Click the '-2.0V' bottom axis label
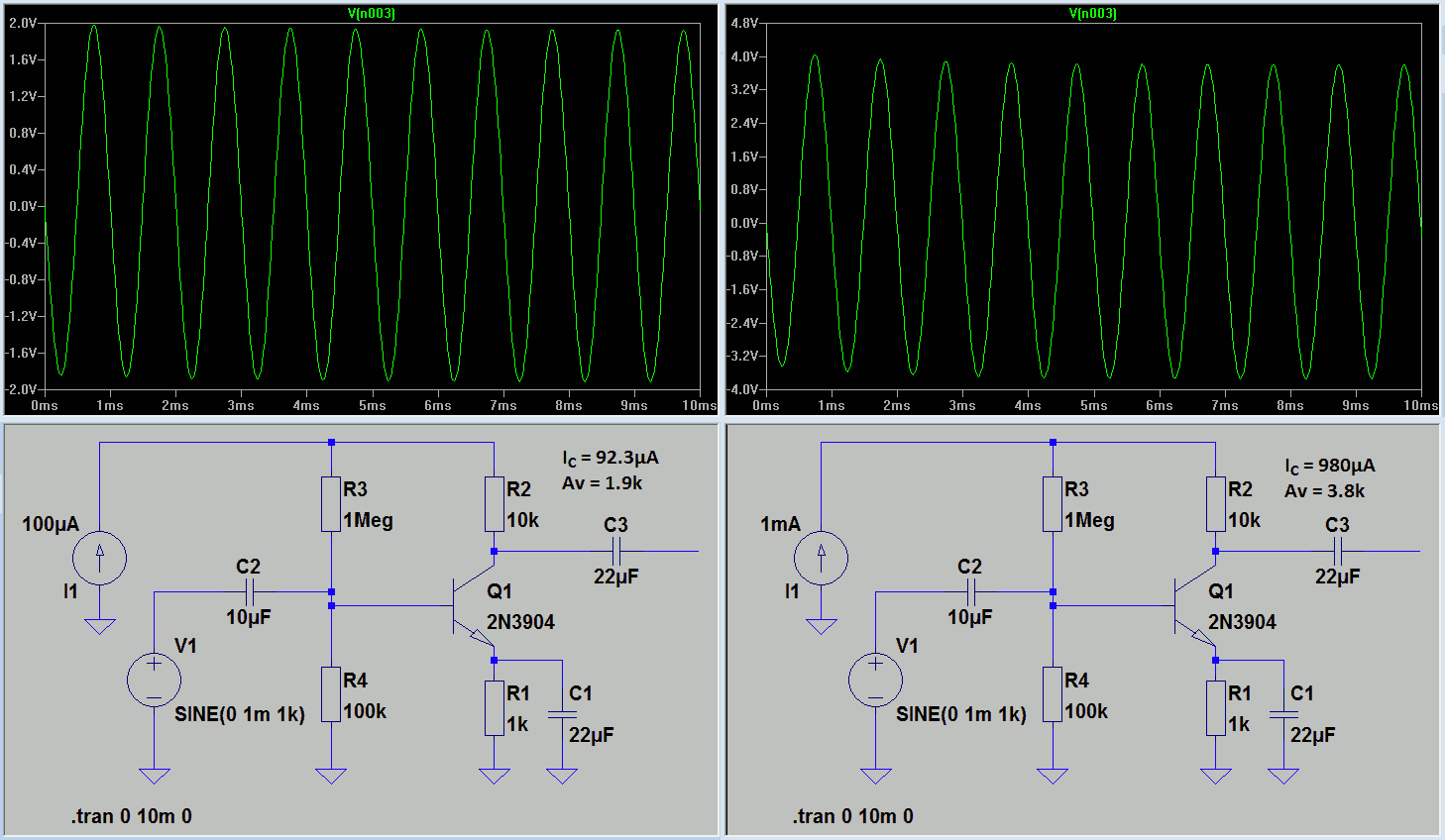This screenshot has width=1445, height=840. pos(21,389)
